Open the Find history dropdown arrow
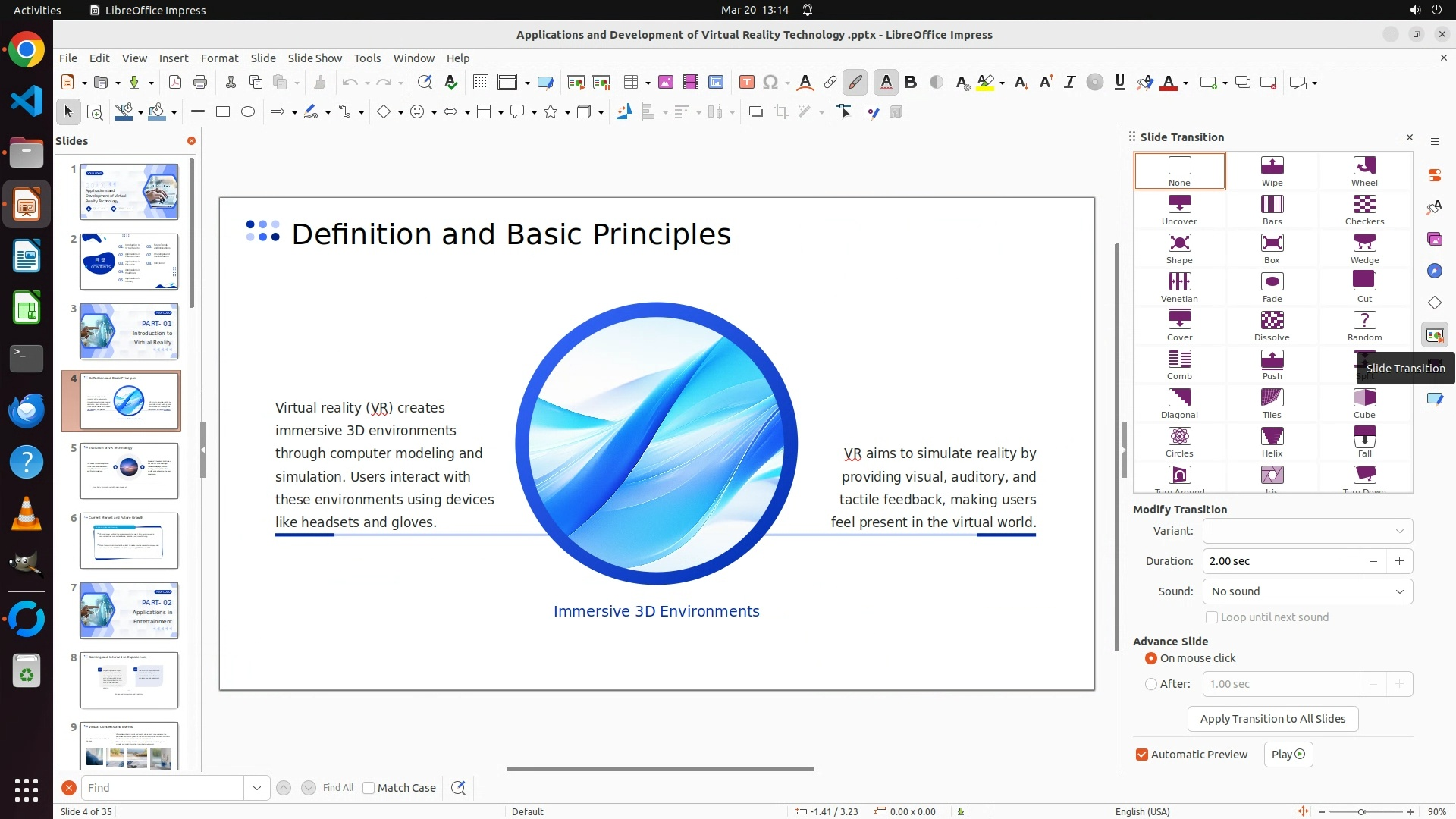Viewport: 1456px width, 819px height. pos(257,788)
